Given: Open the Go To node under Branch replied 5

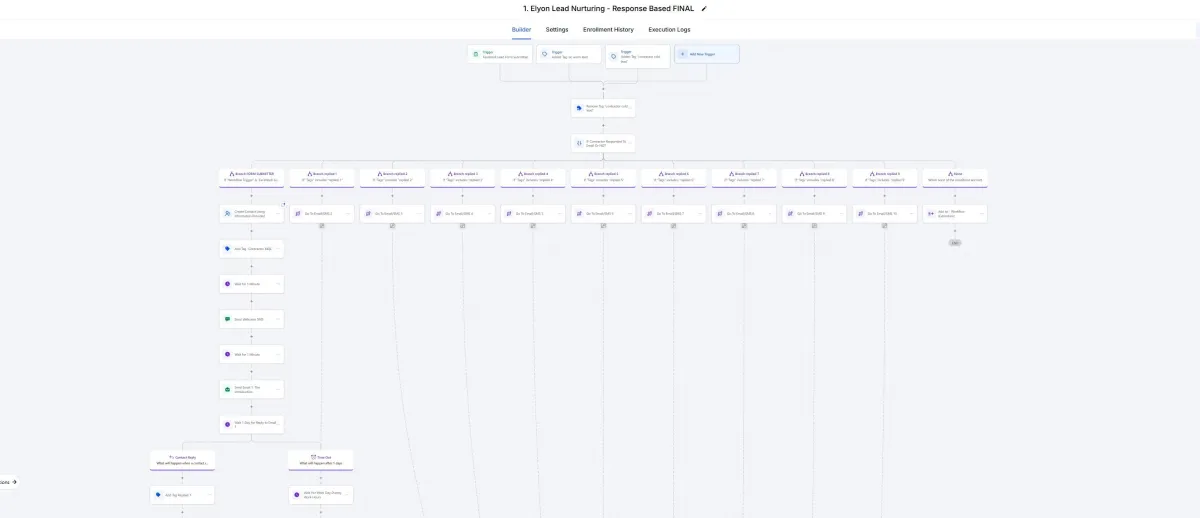Looking at the screenshot, I should coord(603,213).
